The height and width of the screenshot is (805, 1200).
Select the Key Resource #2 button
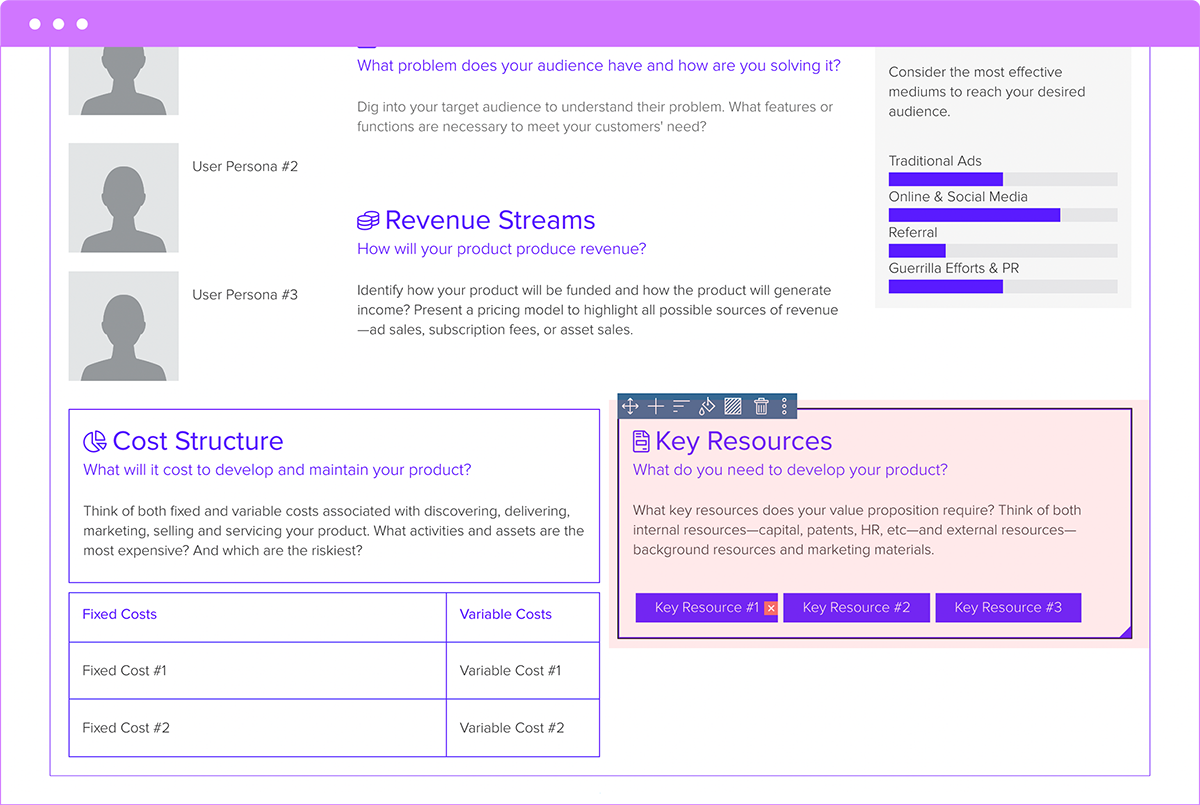[x=856, y=607]
